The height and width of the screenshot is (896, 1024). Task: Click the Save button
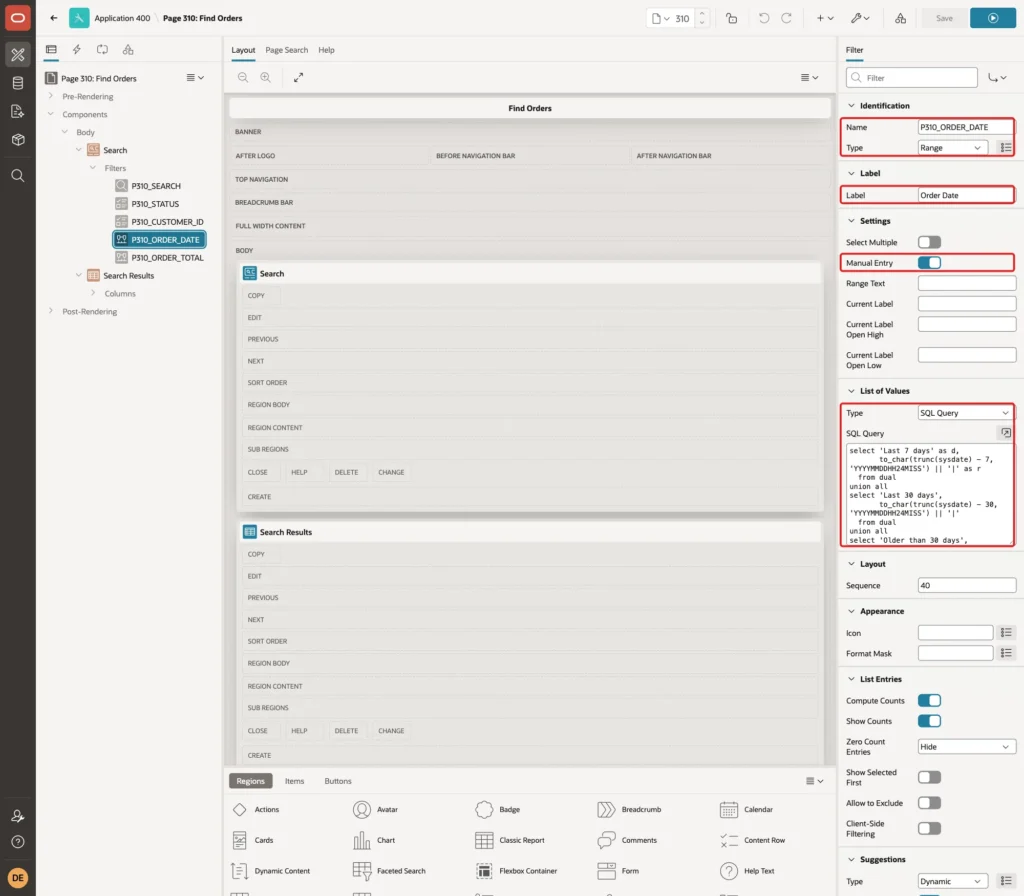click(x=944, y=18)
